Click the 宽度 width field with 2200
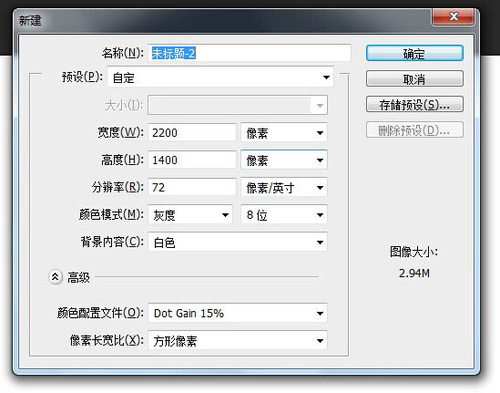 pyautogui.click(x=192, y=133)
